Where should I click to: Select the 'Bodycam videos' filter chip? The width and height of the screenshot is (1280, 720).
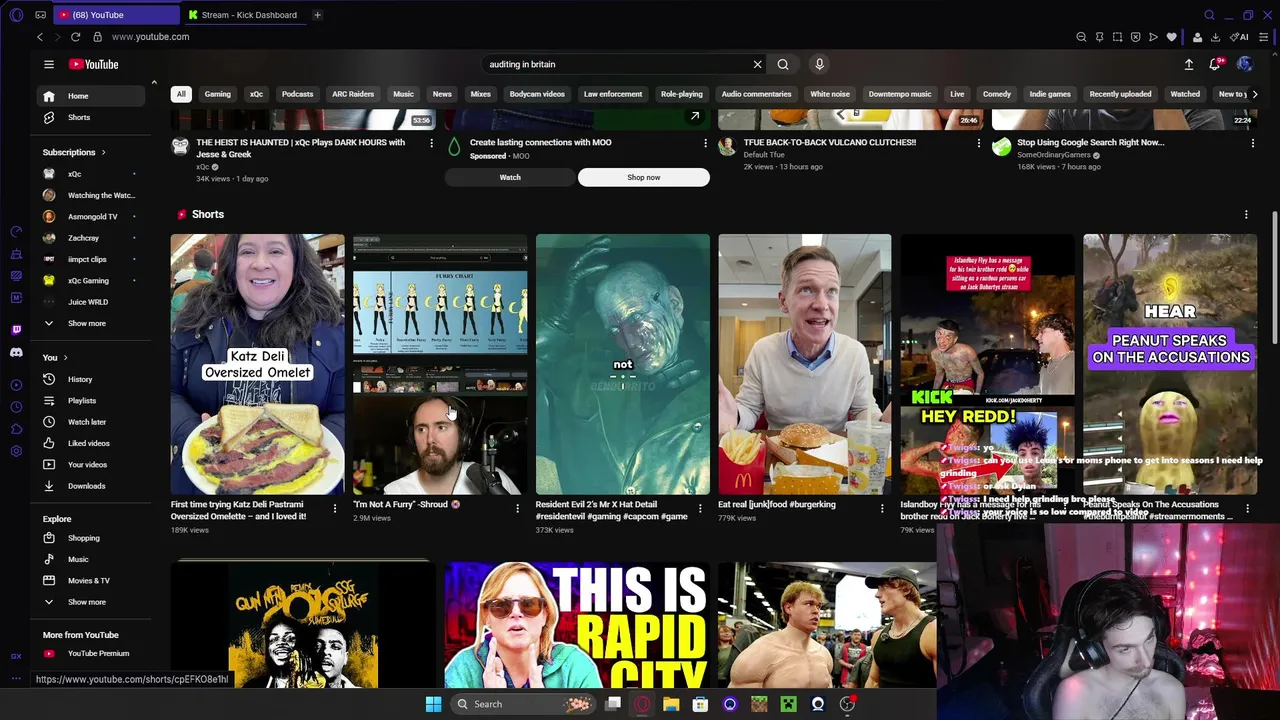tap(537, 94)
